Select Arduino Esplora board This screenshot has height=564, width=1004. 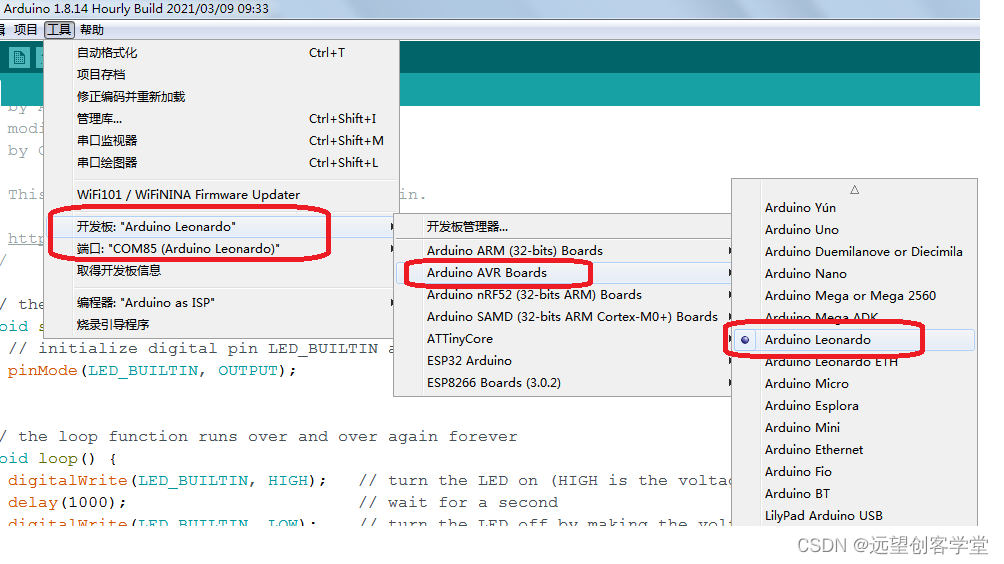[x=854, y=406]
